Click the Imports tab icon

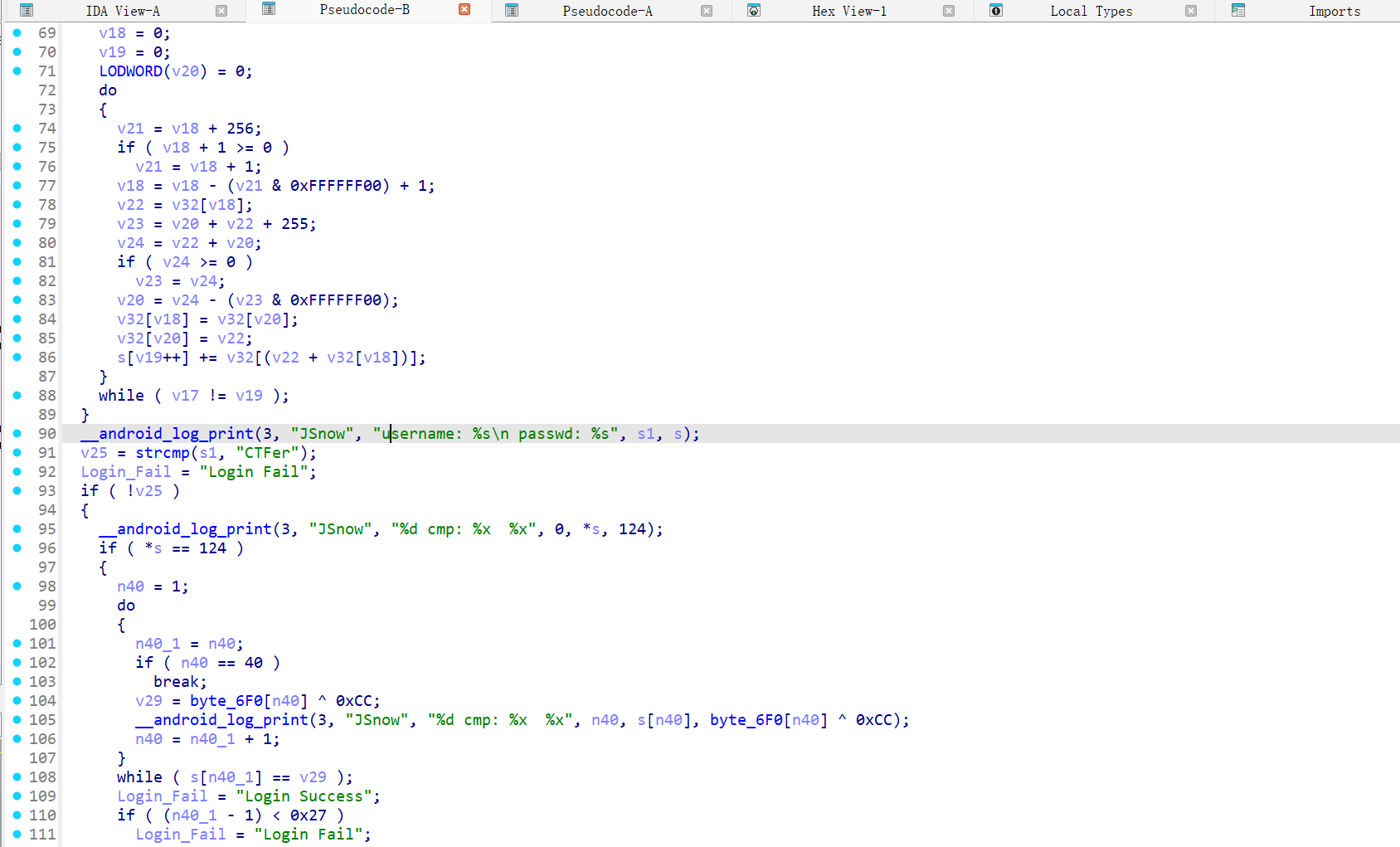click(1238, 11)
